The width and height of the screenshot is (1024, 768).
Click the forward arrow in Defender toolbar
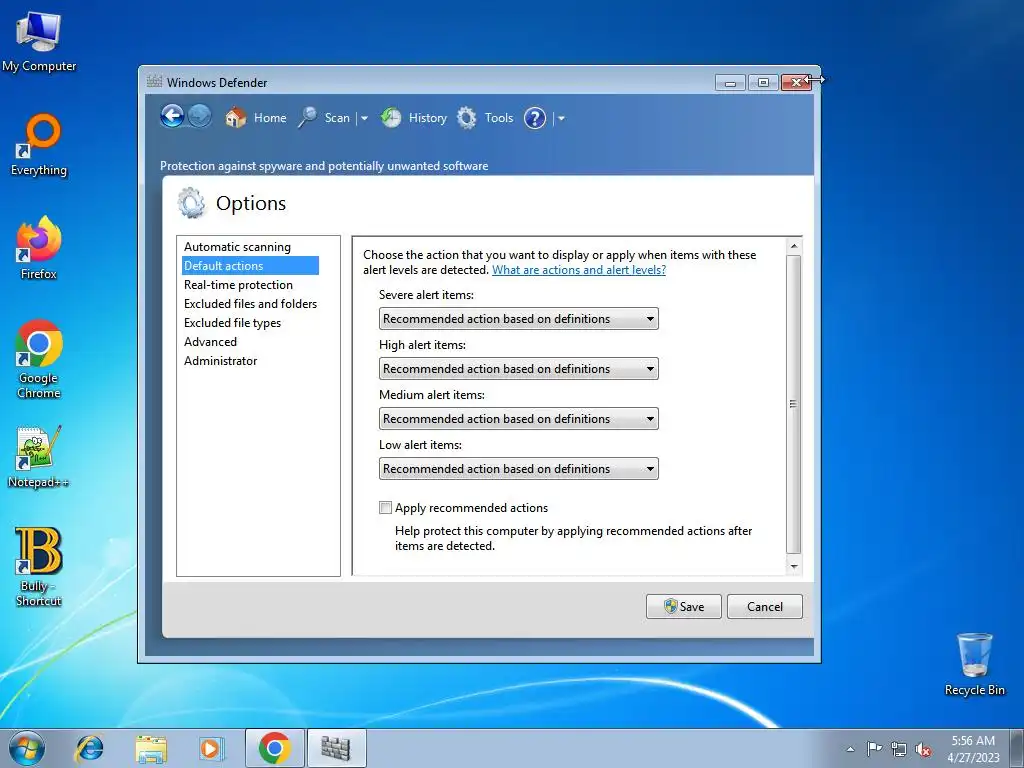(200, 117)
